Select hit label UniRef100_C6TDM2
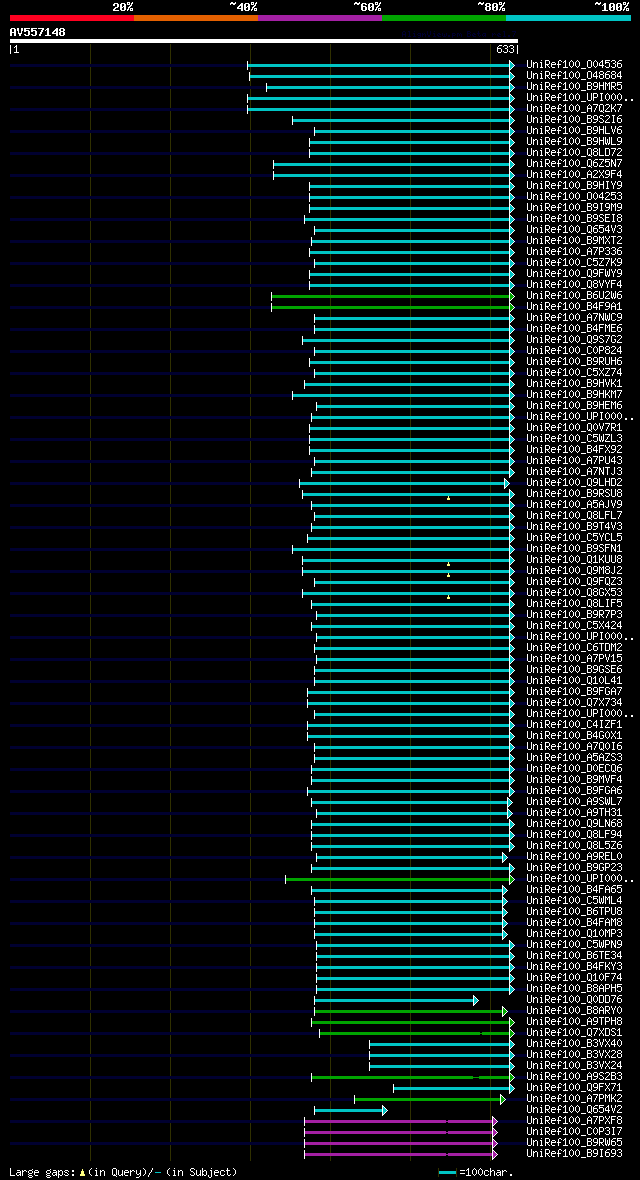 pyautogui.click(x=574, y=648)
